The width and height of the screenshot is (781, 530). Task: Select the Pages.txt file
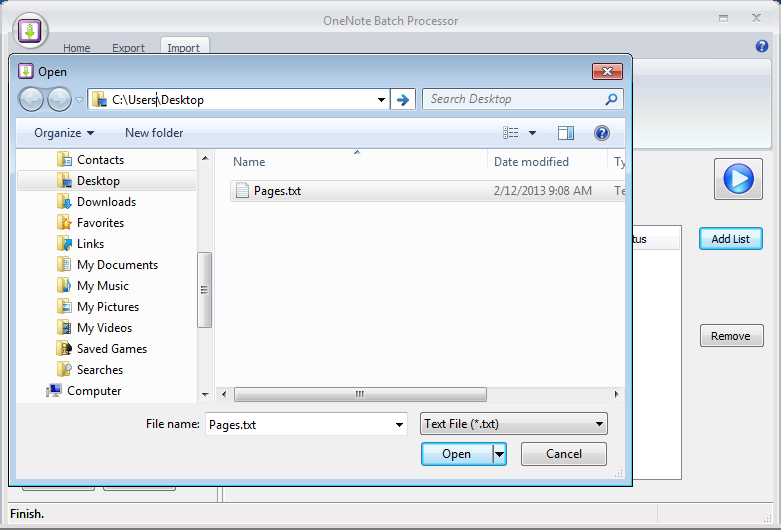tap(277, 191)
